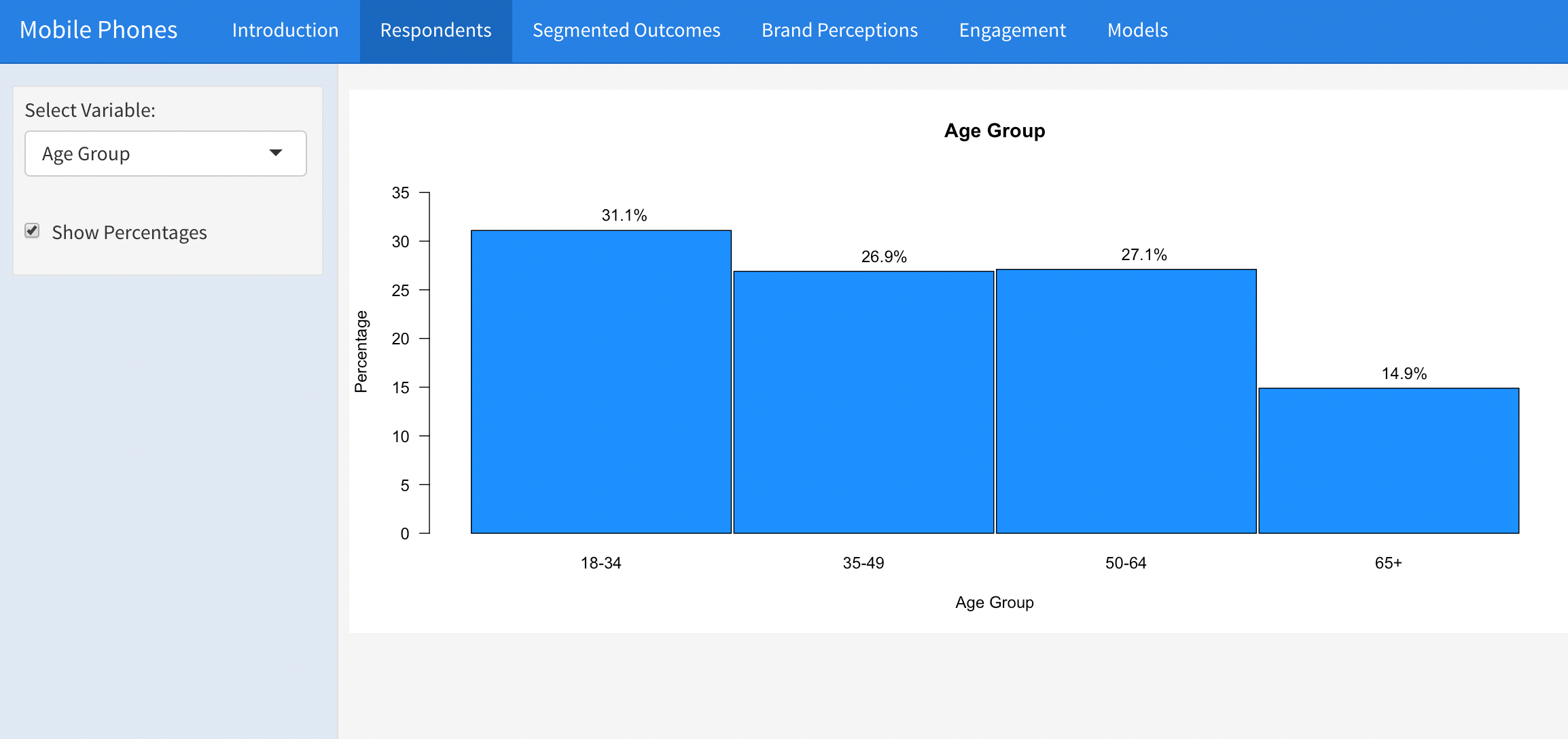This screenshot has height=739, width=1568.
Task: Select the 50-64 bar in the histogram
Action: pyautogui.click(x=1126, y=401)
